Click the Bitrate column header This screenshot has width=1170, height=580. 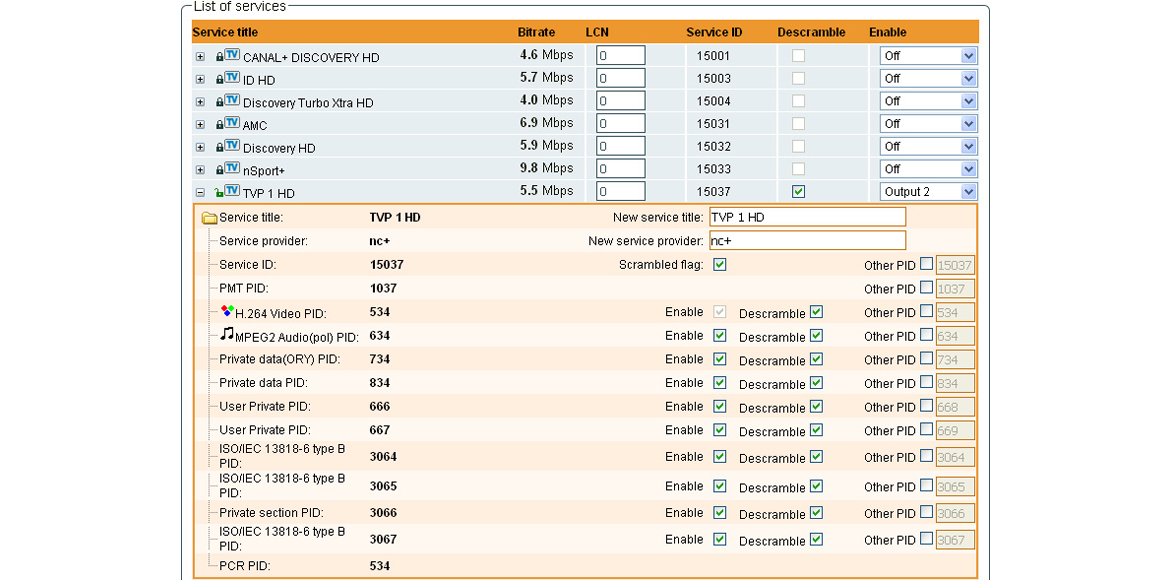pyautogui.click(x=537, y=31)
